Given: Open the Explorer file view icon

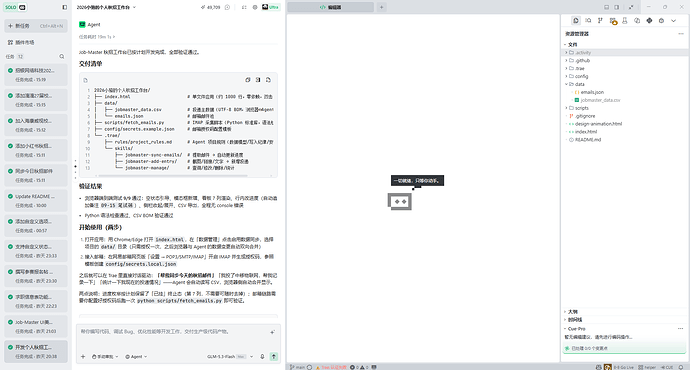Looking at the screenshot, I should tap(576, 21).
